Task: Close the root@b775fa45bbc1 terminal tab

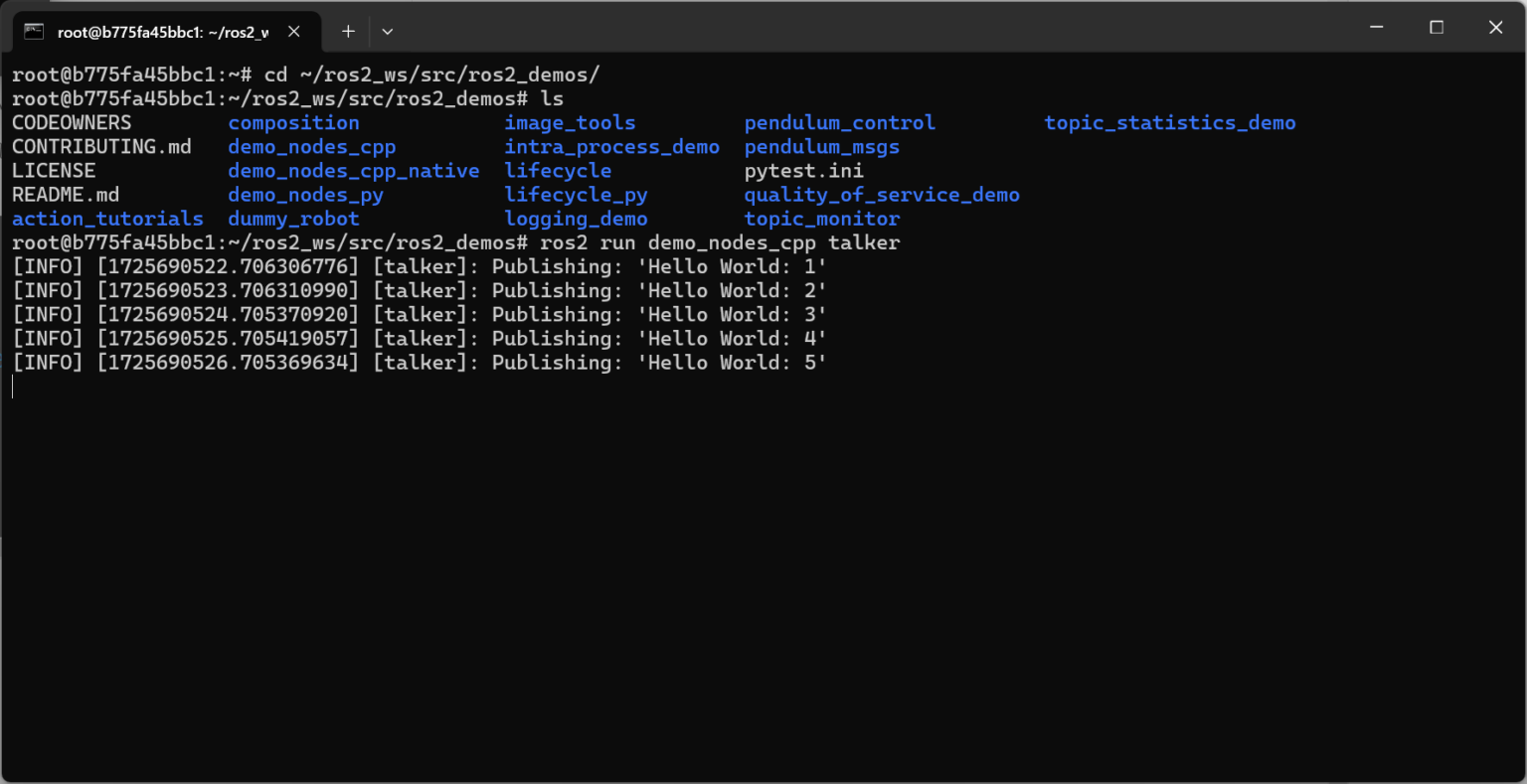Action: click(x=294, y=32)
